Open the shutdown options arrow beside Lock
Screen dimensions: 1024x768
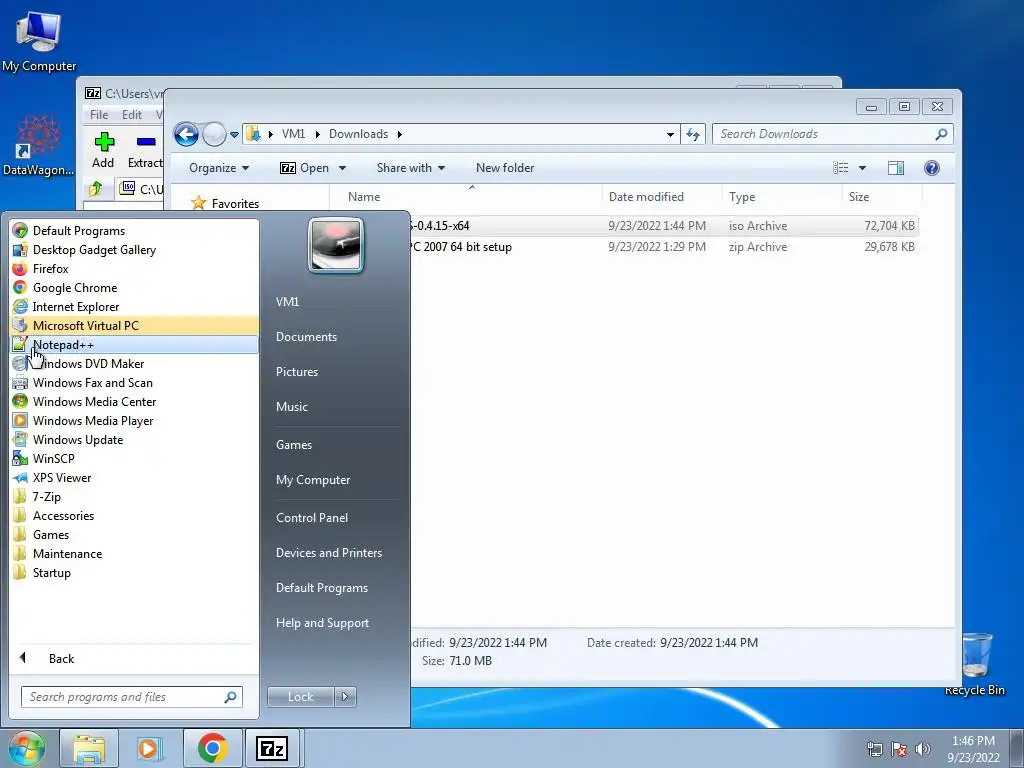coord(345,697)
